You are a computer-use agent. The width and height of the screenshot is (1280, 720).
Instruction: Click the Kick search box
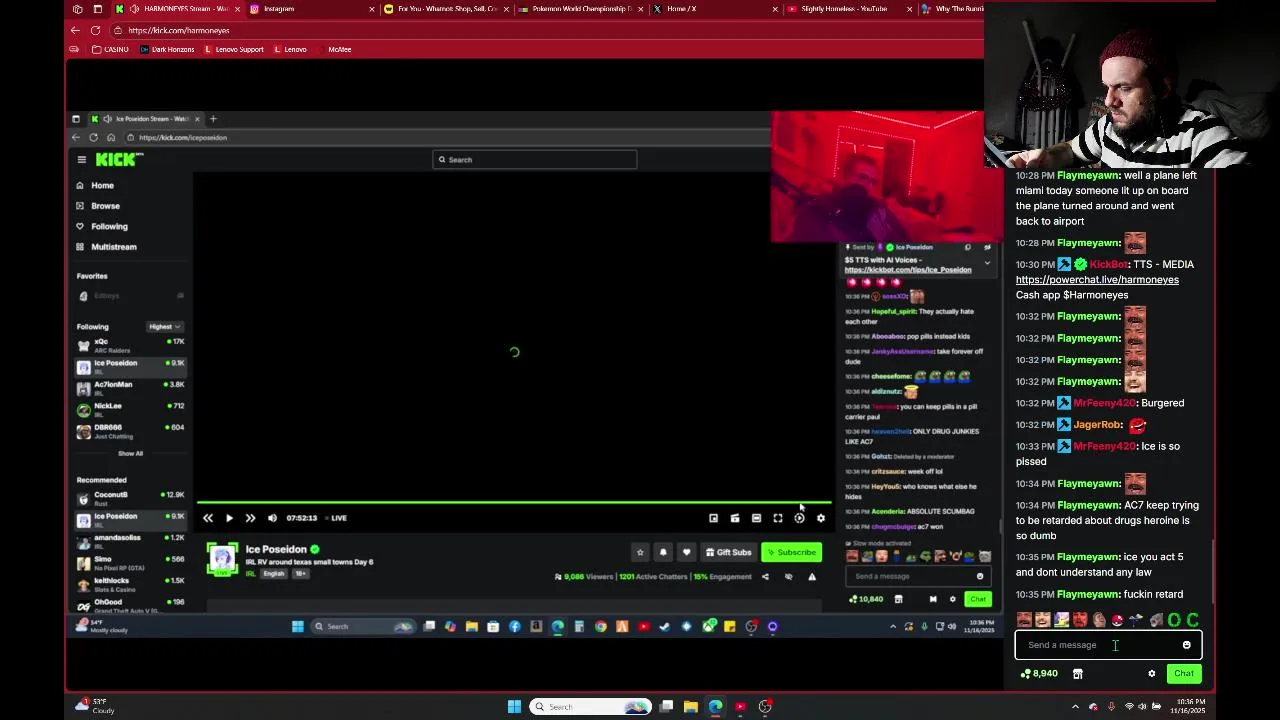pos(534,159)
